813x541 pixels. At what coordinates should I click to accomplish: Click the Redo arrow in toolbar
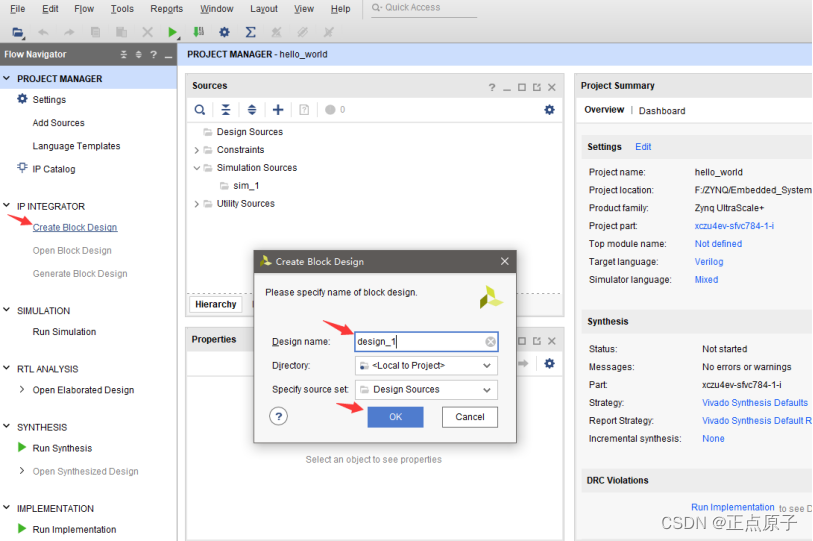click(x=69, y=32)
